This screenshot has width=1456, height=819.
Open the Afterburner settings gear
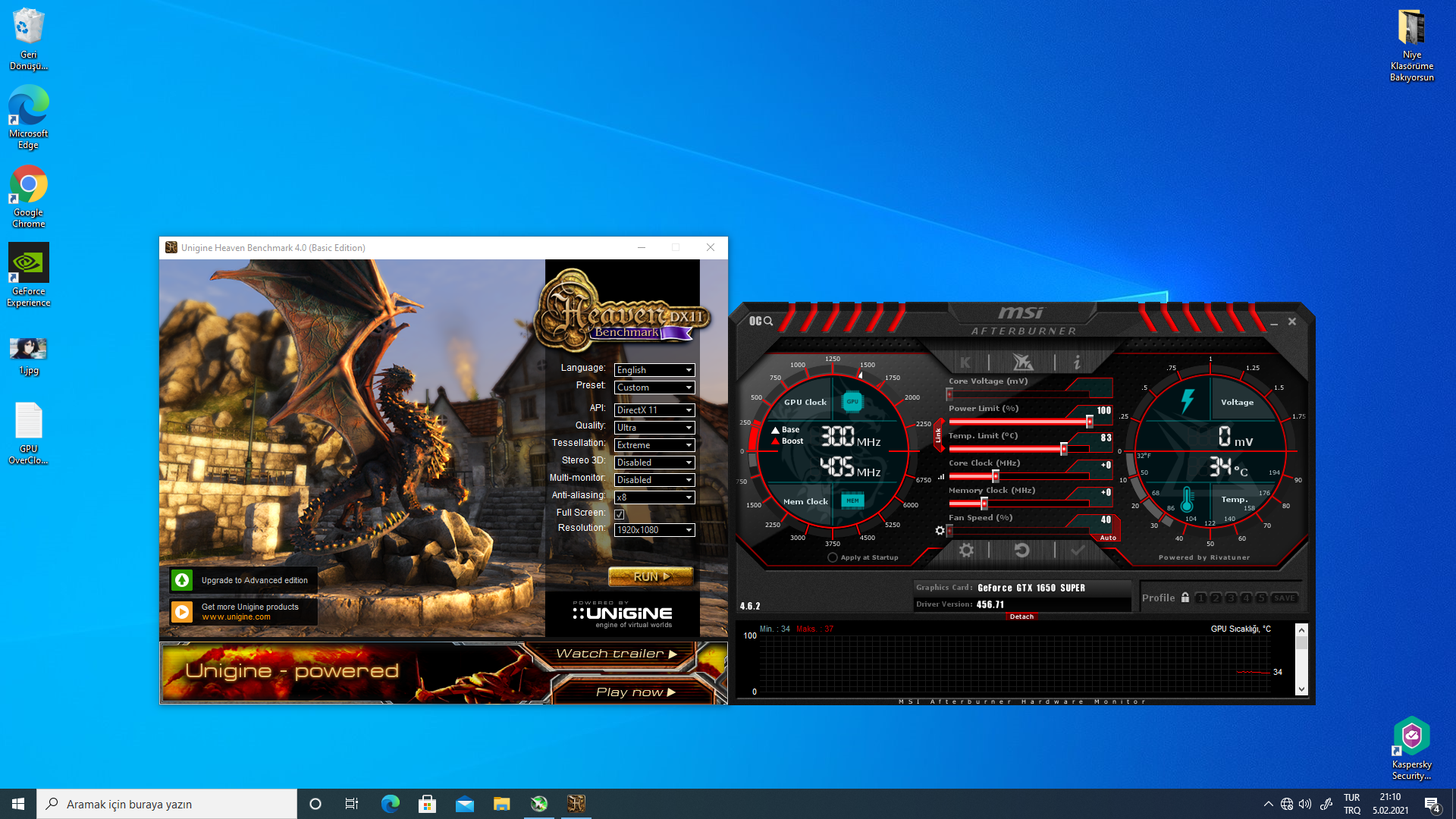coord(966,551)
